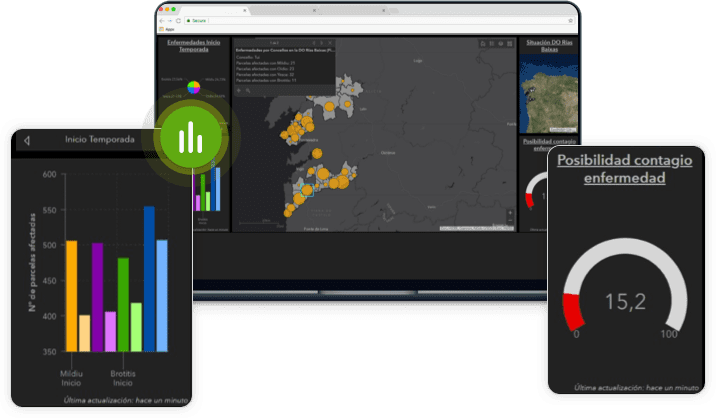The image size is (716, 418).
Task: Select the dark purple bar in chart
Action: click(x=97, y=297)
